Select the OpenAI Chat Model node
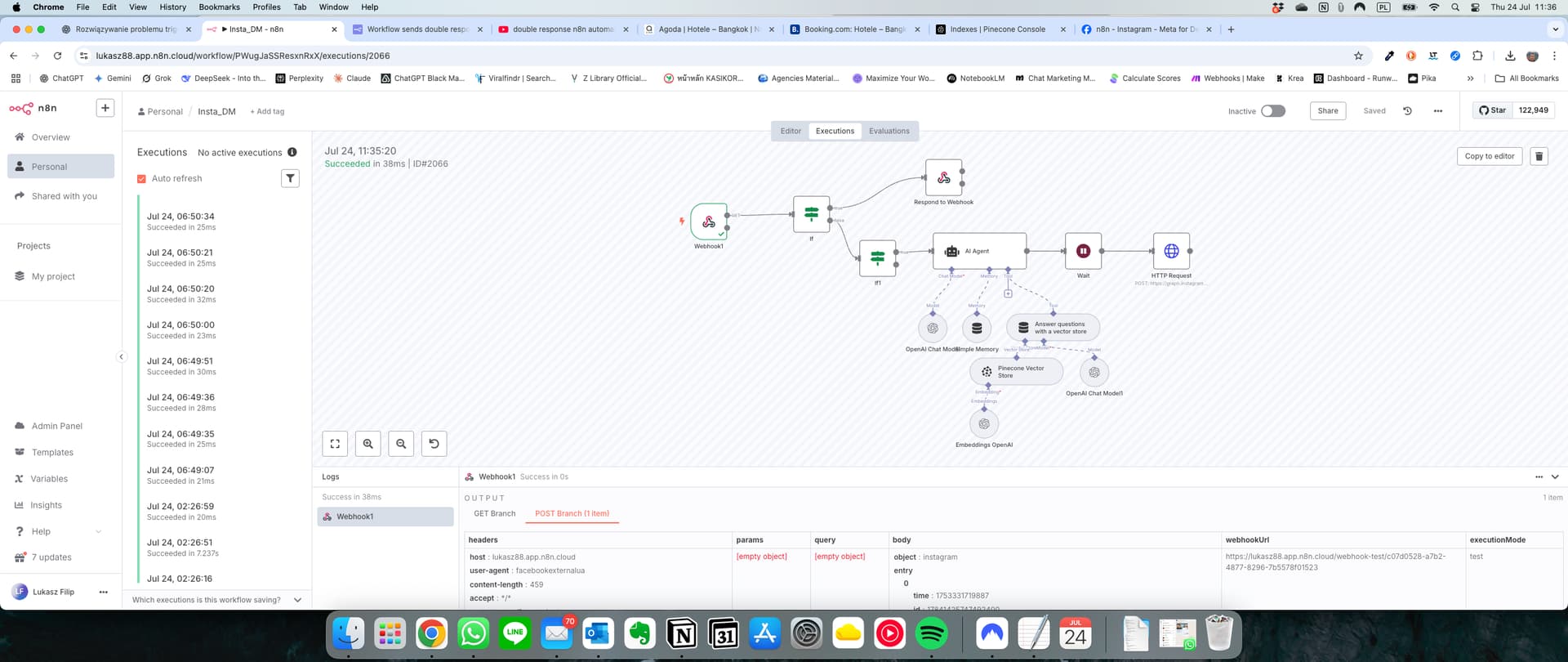This screenshot has width=1568, height=662. click(x=933, y=328)
